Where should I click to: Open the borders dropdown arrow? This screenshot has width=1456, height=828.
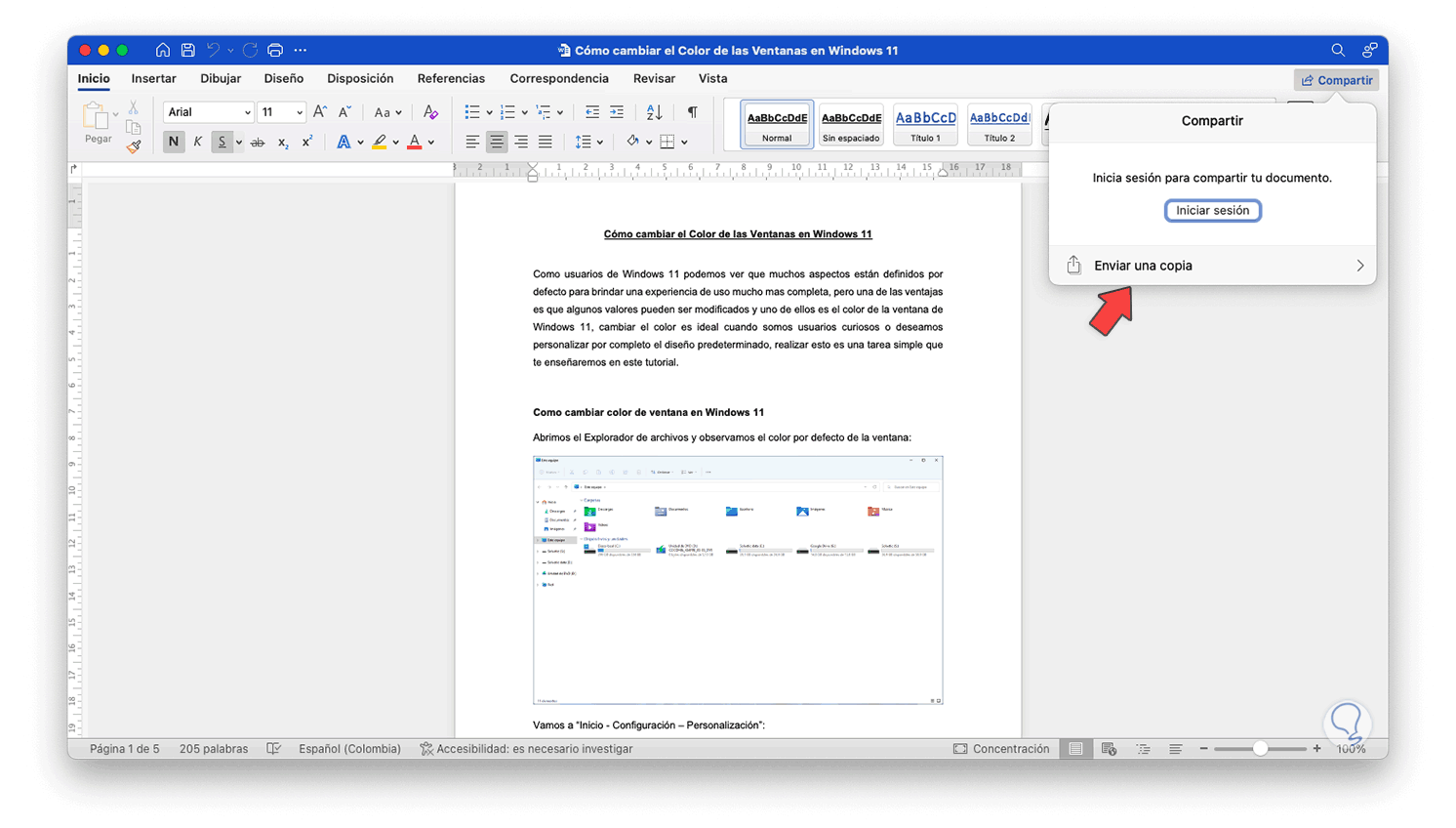click(x=684, y=143)
